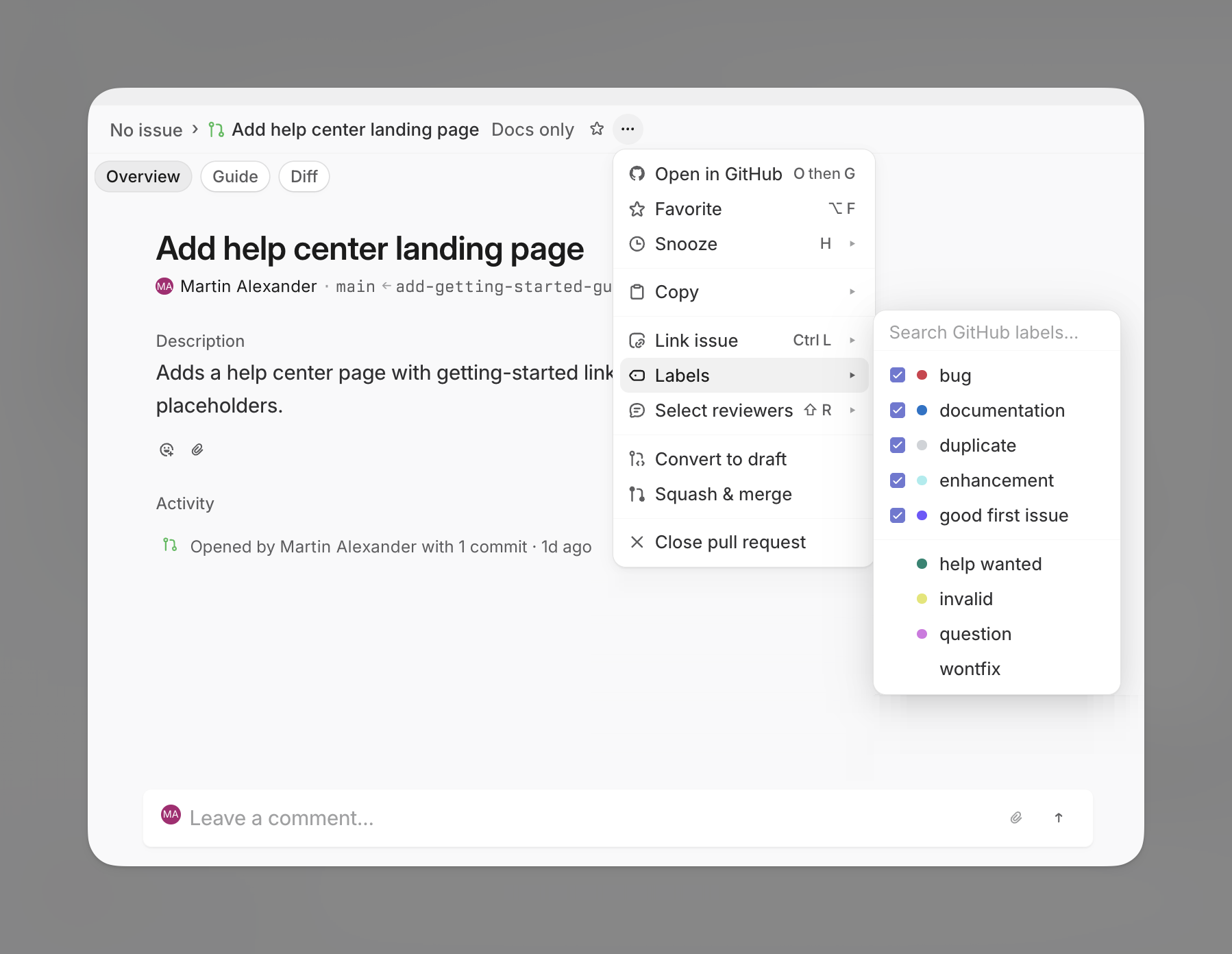
Task: Focus the Search GitHub labels field
Action: (x=997, y=332)
